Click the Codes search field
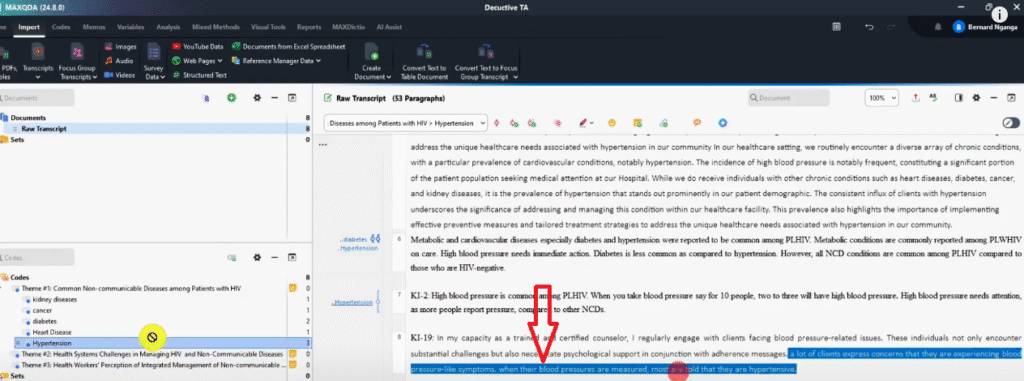Image resolution: width=1024 pixels, height=381 pixels. [37, 257]
